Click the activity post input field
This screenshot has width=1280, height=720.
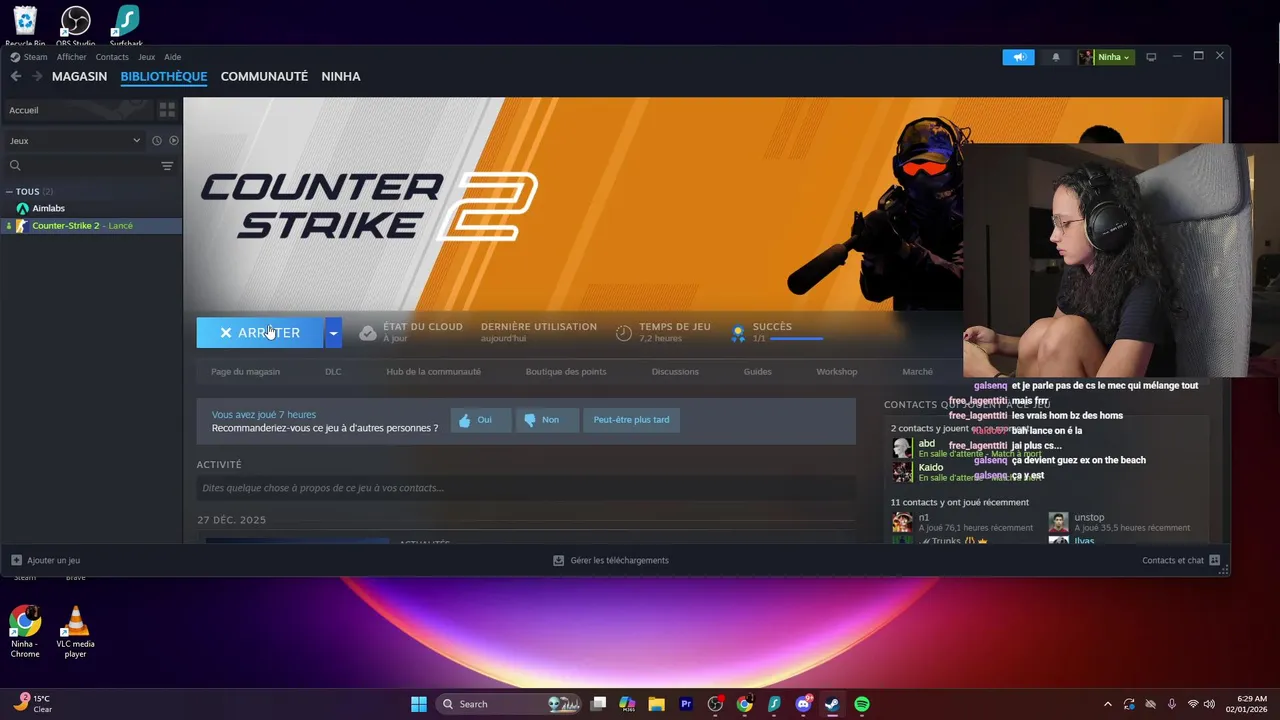pos(526,488)
